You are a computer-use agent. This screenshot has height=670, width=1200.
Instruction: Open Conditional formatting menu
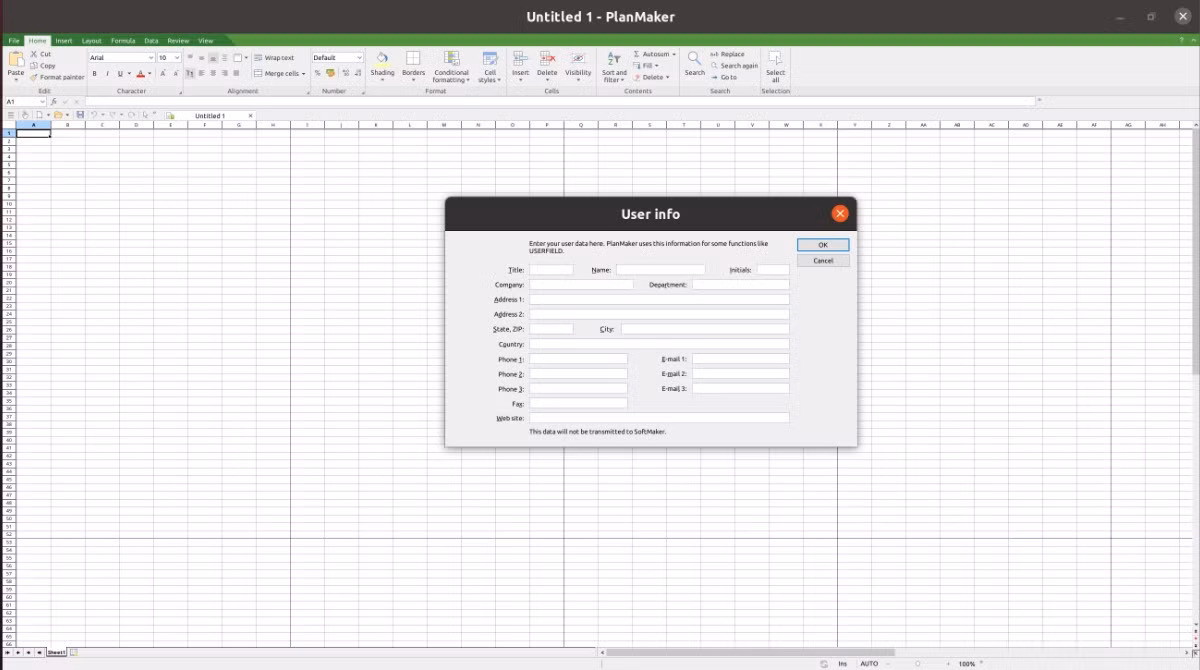451,67
